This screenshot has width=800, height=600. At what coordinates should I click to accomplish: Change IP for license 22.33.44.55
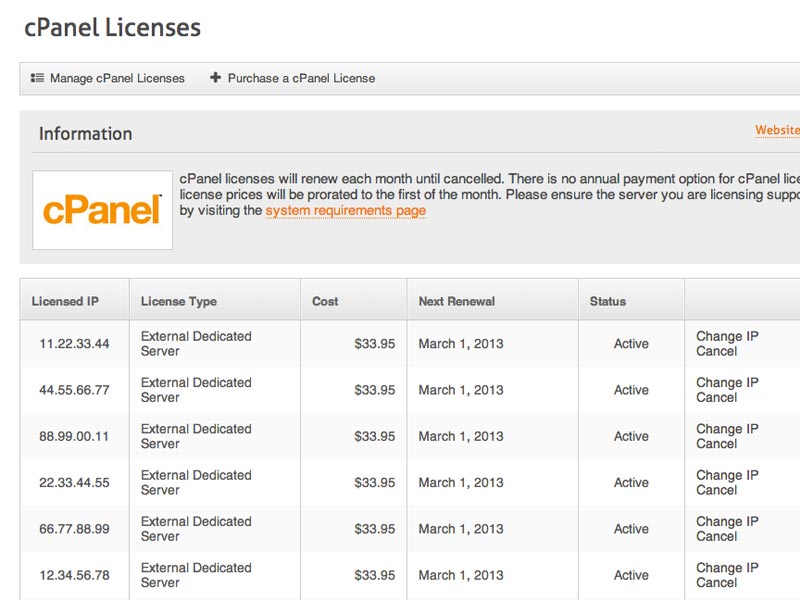[x=727, y=476]
